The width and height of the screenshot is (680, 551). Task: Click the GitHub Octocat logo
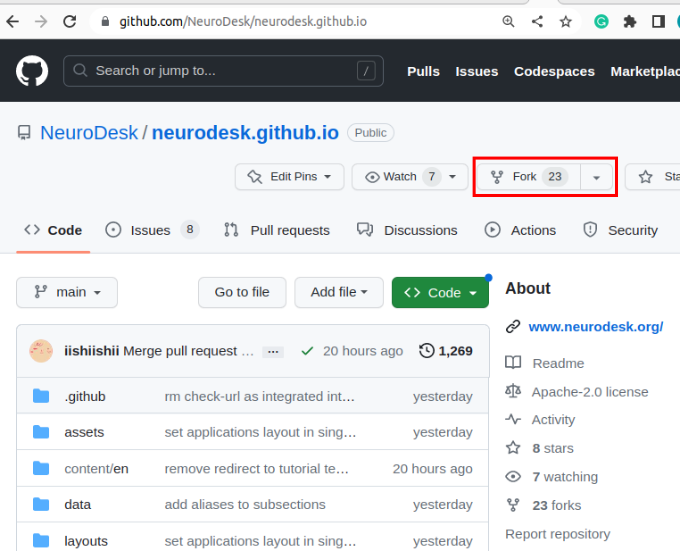click(32, 71)
